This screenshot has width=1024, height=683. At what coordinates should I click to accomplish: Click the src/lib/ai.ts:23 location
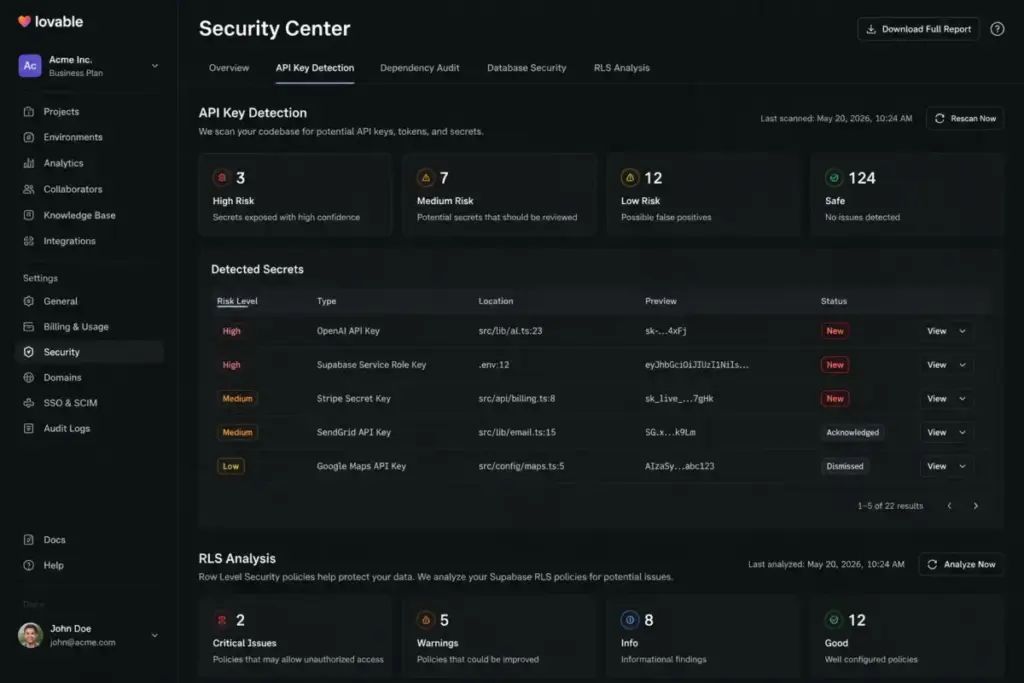pos(510,331)
